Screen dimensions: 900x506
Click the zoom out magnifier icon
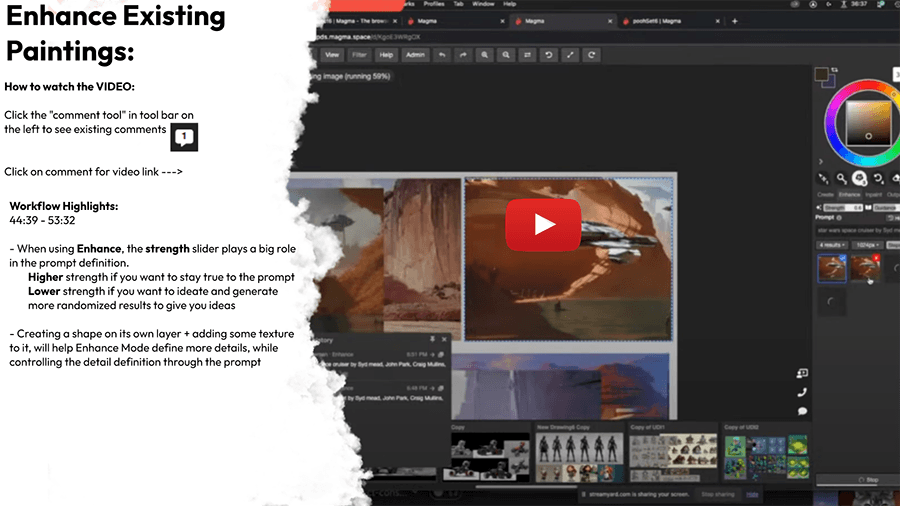click(507, 55)
